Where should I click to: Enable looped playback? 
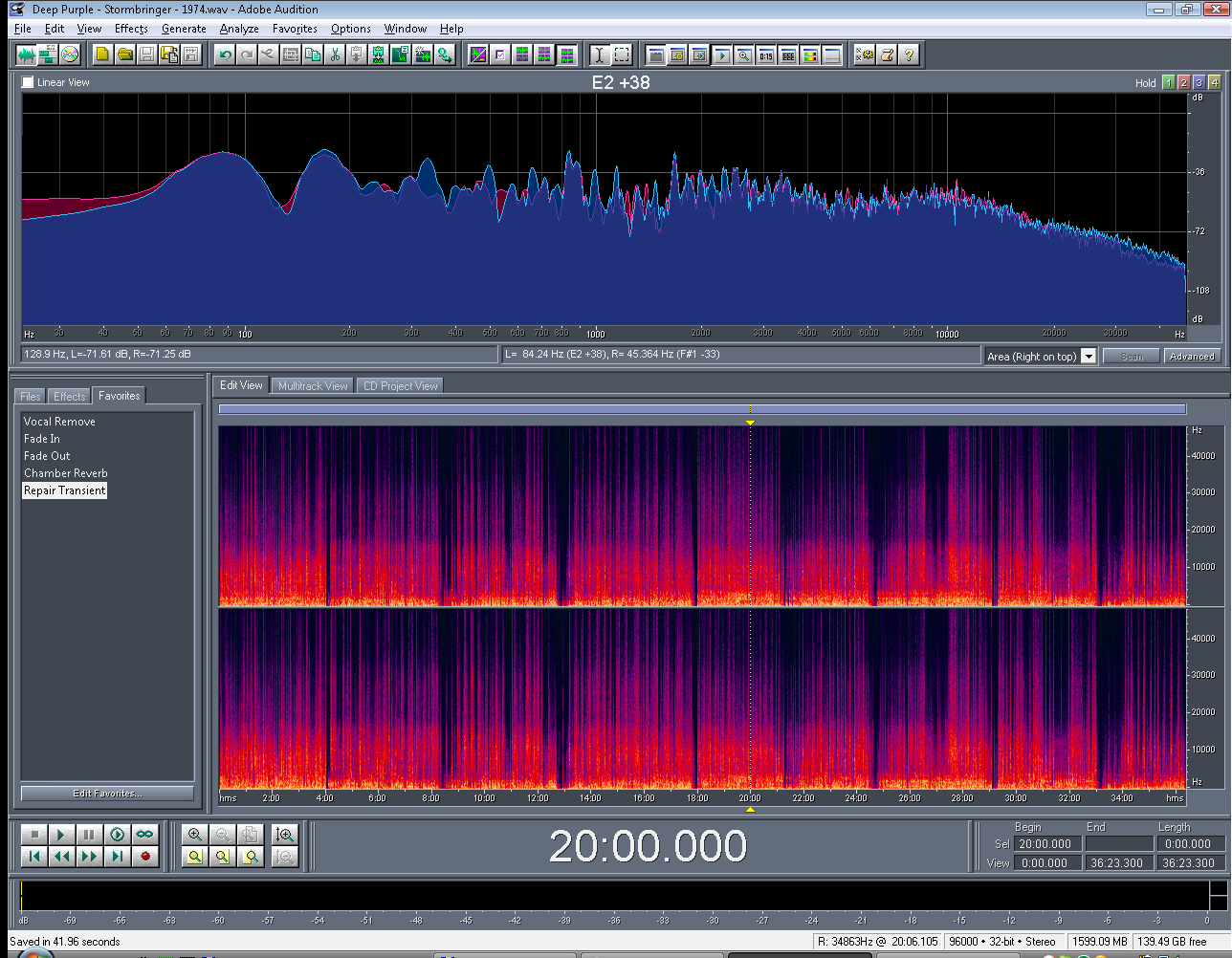145,835
